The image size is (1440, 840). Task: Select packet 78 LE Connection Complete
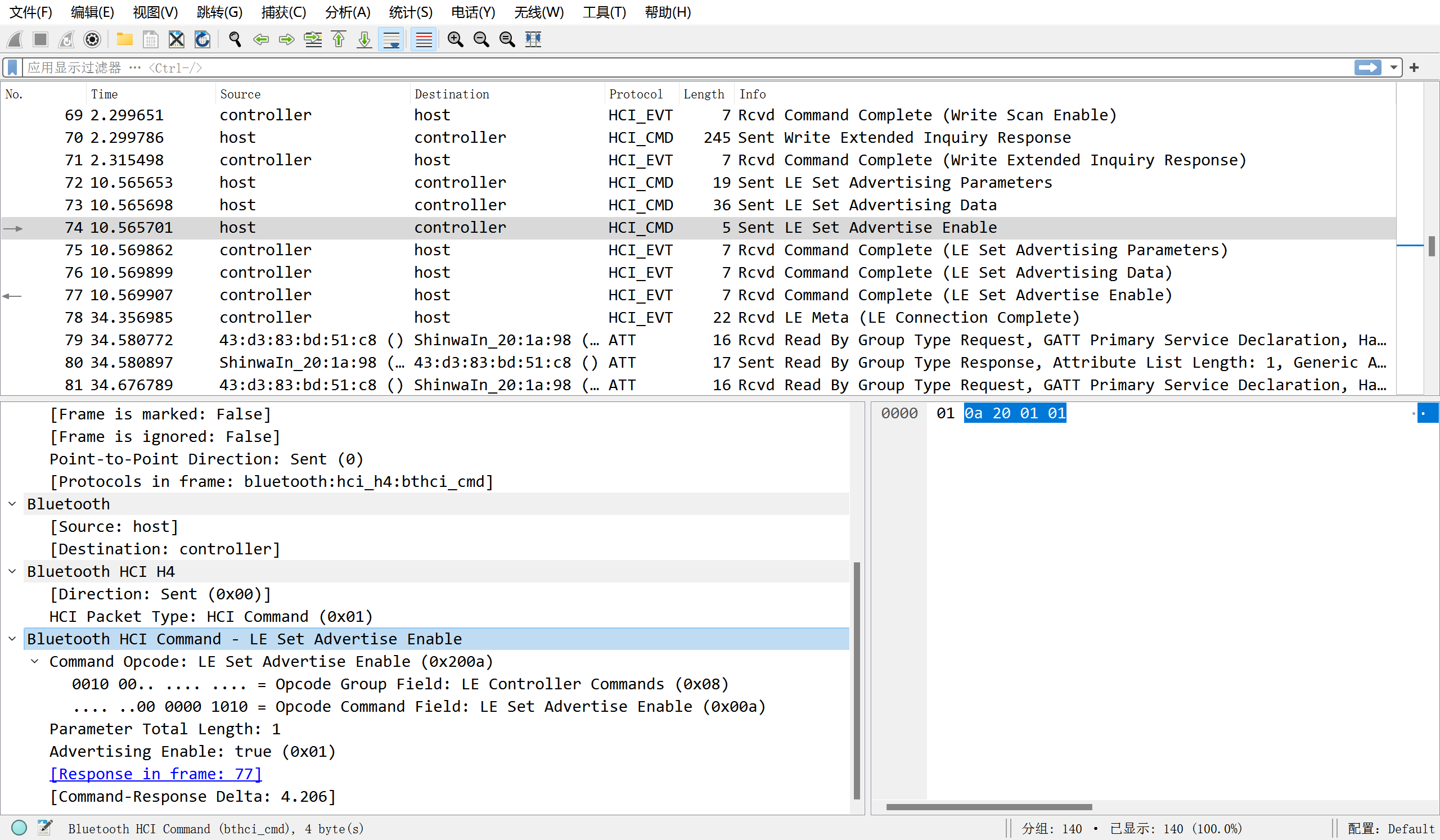coord(697,318)
